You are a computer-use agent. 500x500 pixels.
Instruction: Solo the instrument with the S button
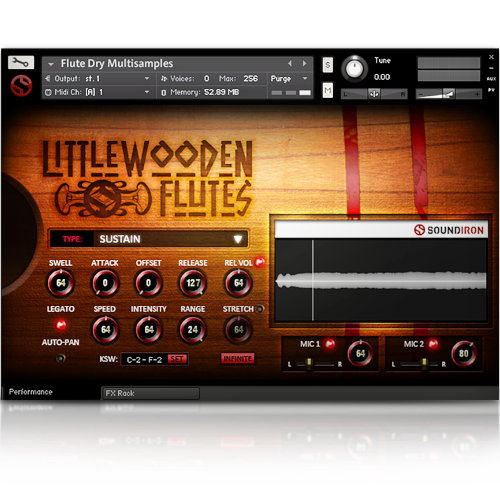(x=328, y=65)
